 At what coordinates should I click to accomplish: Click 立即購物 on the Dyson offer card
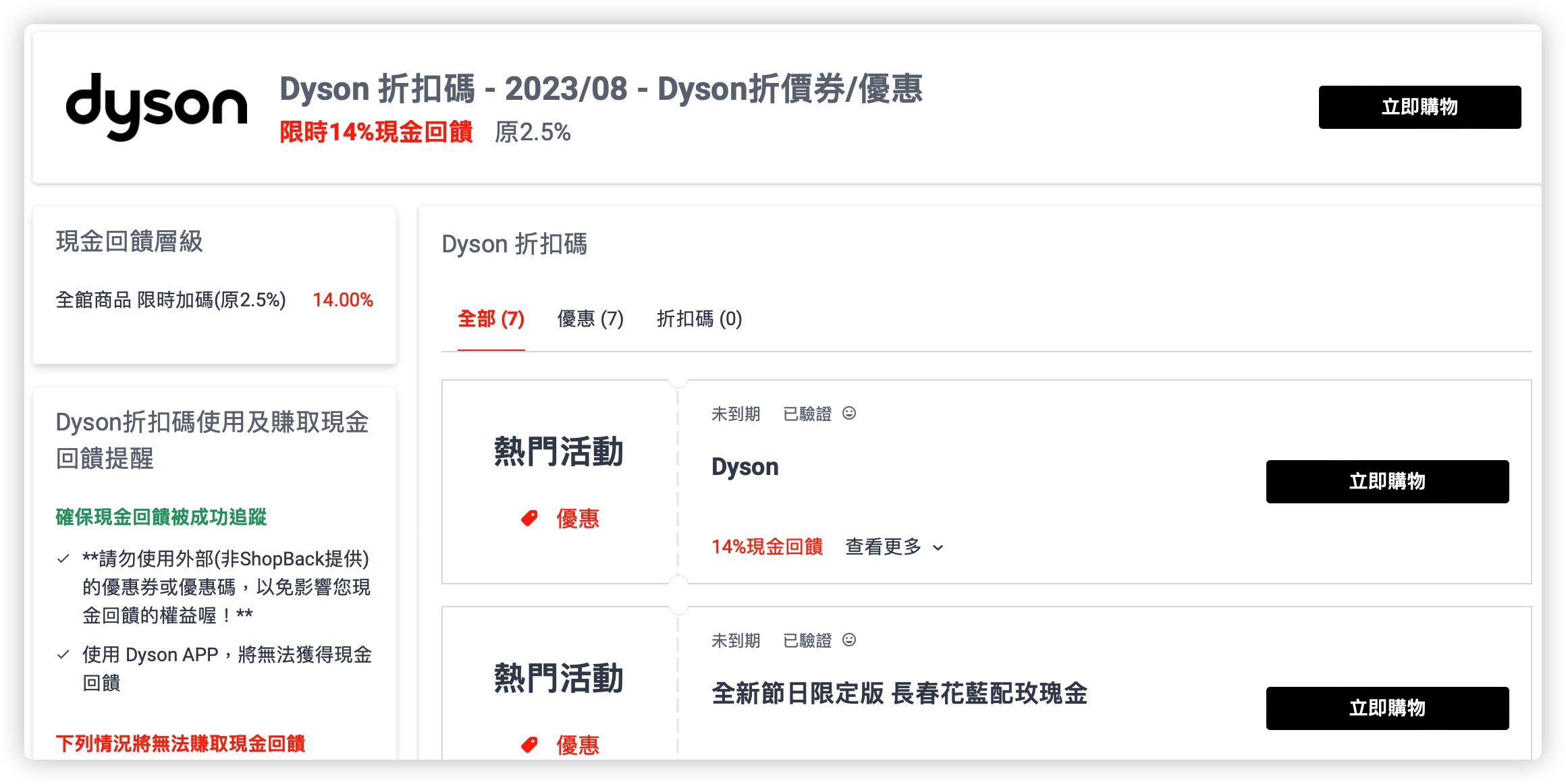(x=1387, y=481)
